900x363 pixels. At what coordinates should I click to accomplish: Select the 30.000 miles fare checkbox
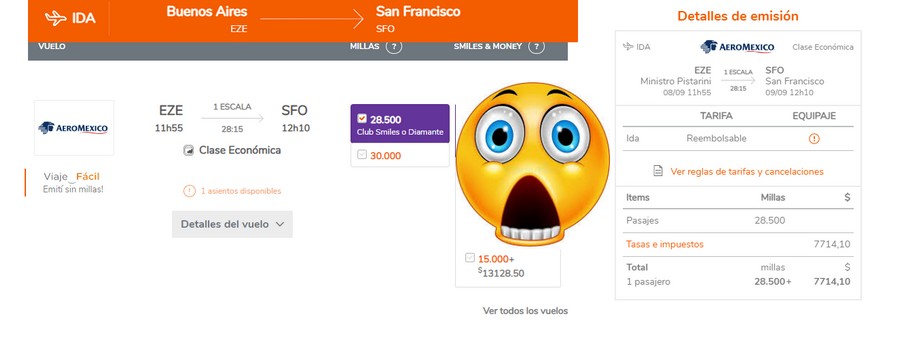[362, 155]
